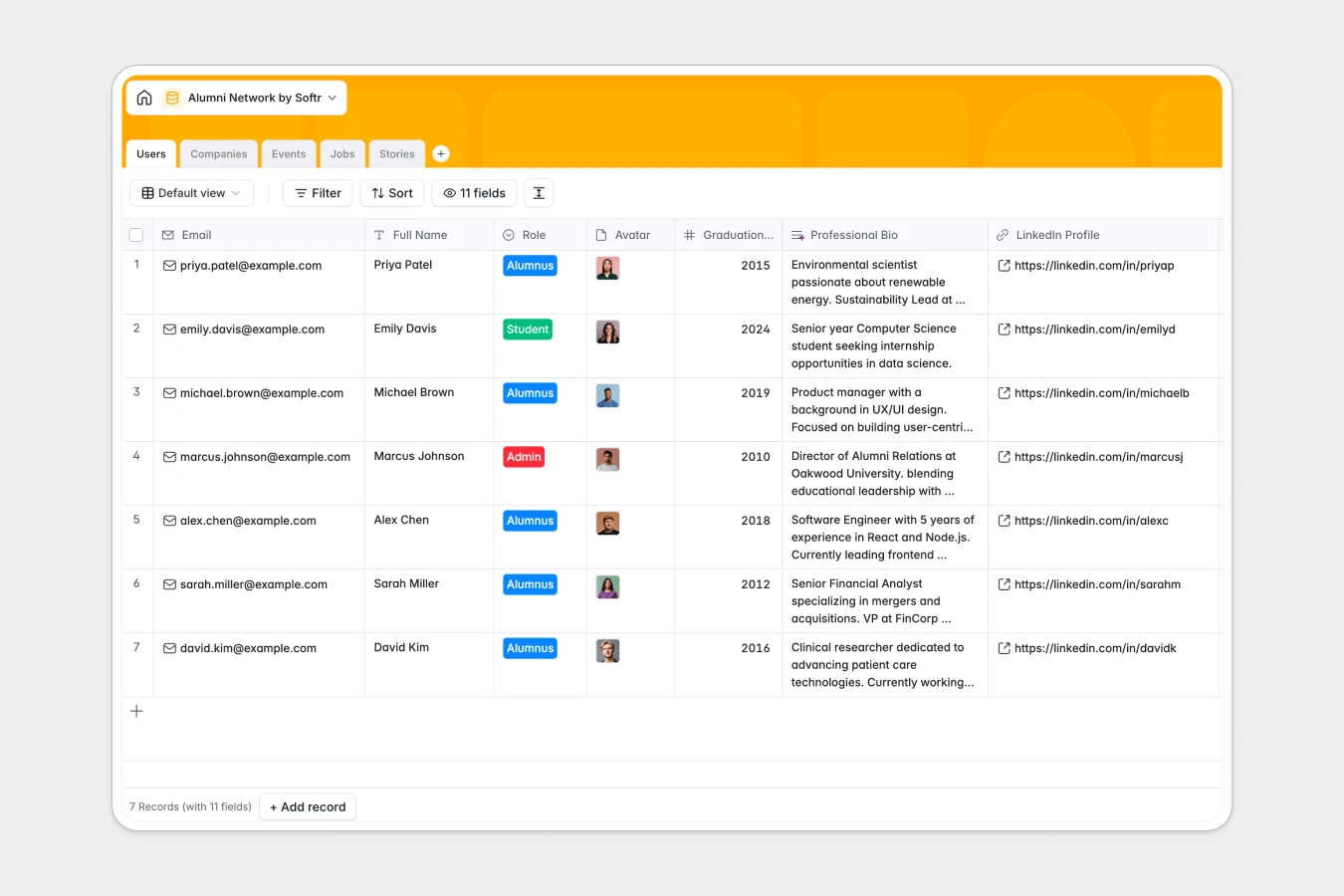
Task: Click the Add record button
Action: [x=307, y=806]
